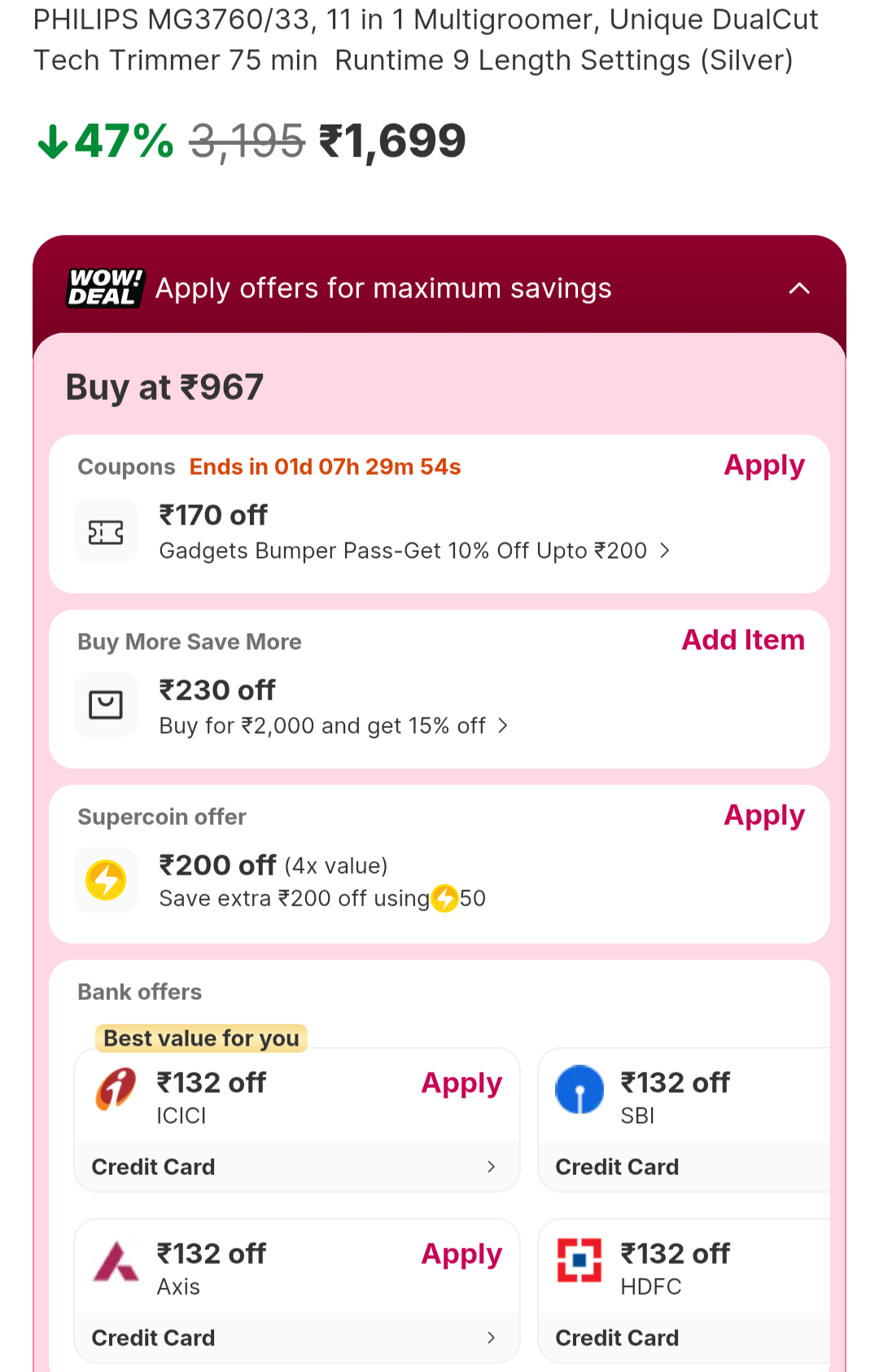Expand ICICI Credit Card offer chevron
This screenshot has width=879, height=1372.
(x=491, y=1167)
